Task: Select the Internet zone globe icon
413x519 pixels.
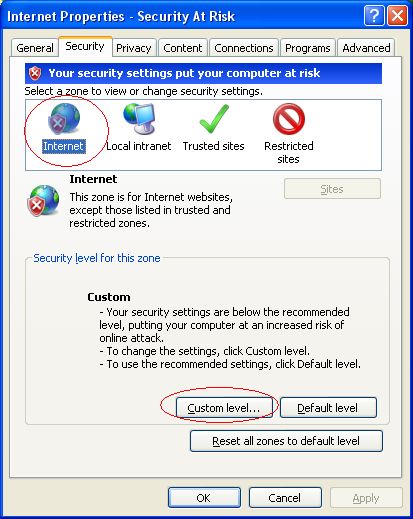Action: 64,118
